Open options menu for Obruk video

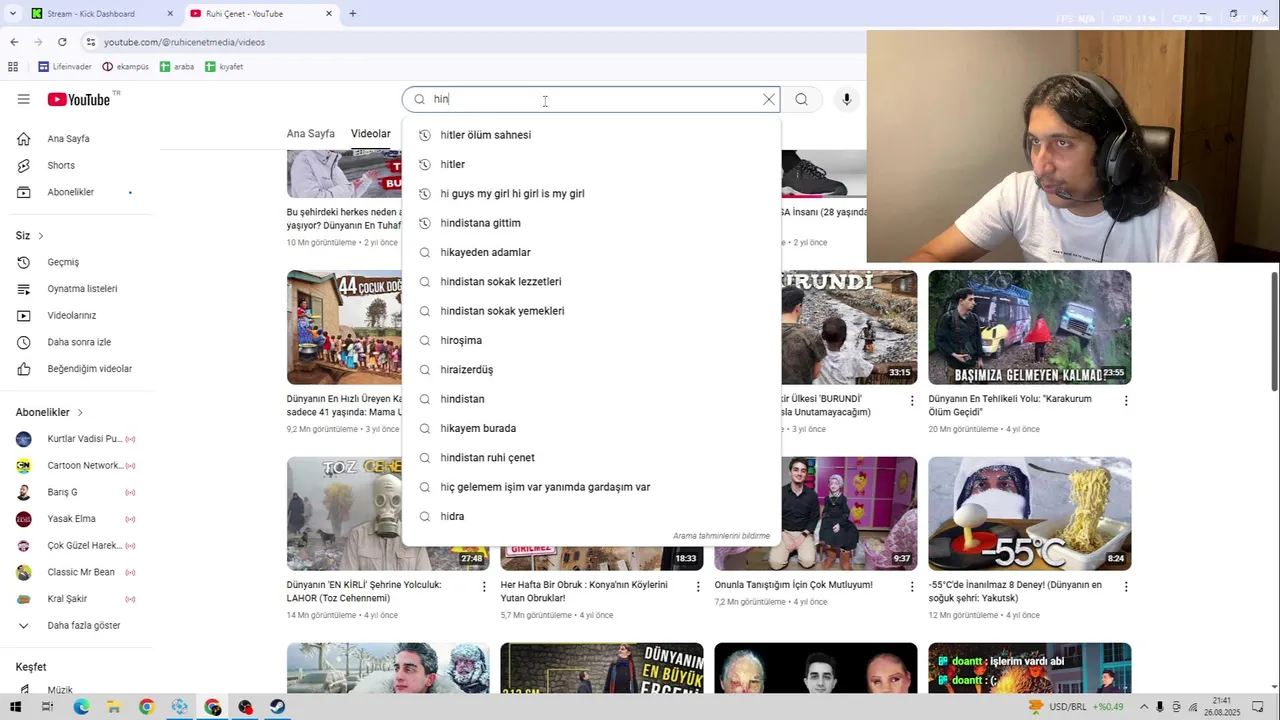point(698,587)
